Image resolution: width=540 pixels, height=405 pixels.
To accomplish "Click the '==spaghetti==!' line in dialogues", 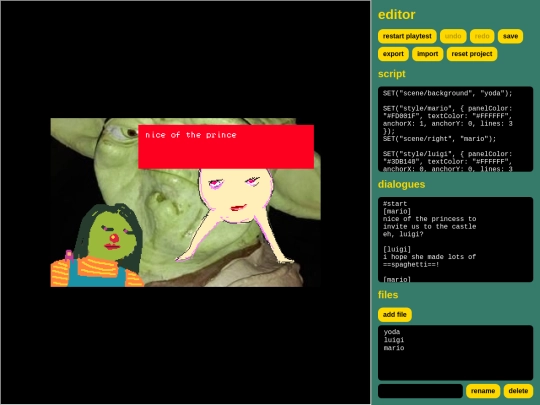I will tap(411, 264).
